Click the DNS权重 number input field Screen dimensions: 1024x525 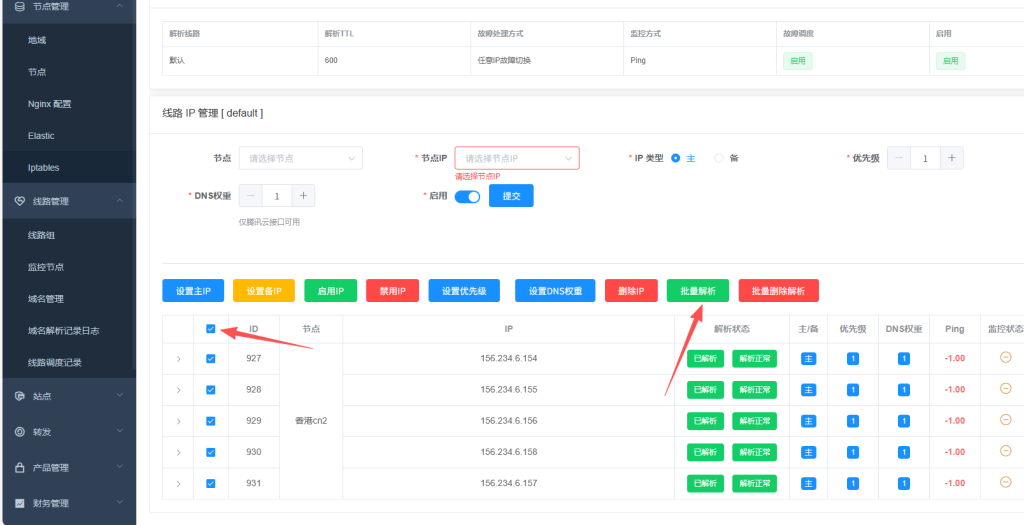(277, 195)
